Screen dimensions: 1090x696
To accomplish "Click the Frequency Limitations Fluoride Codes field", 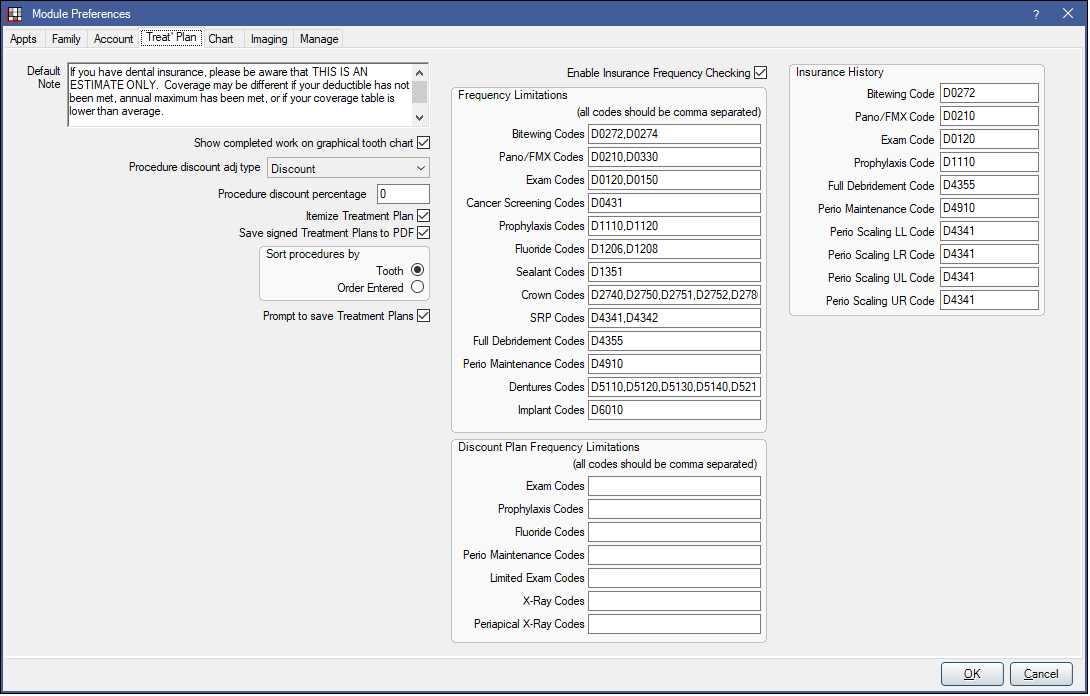I will [674, 249].
